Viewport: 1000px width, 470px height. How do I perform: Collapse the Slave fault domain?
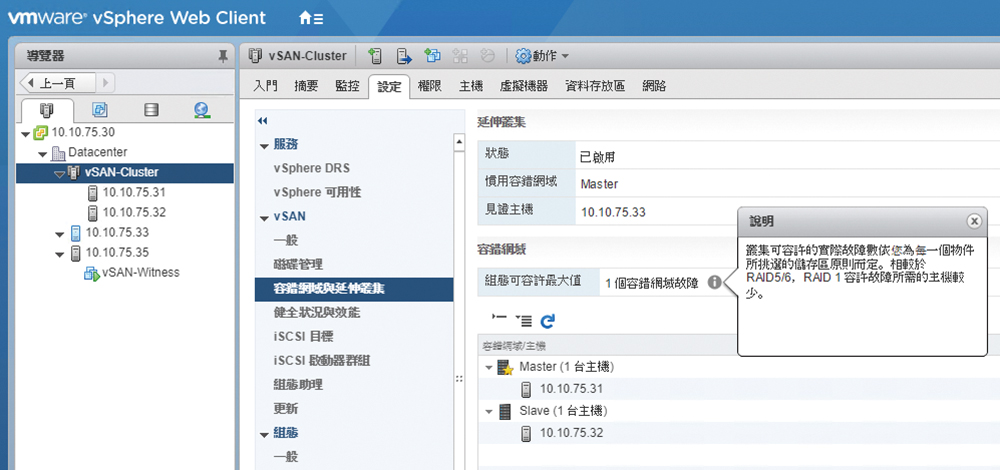point(489,412)
